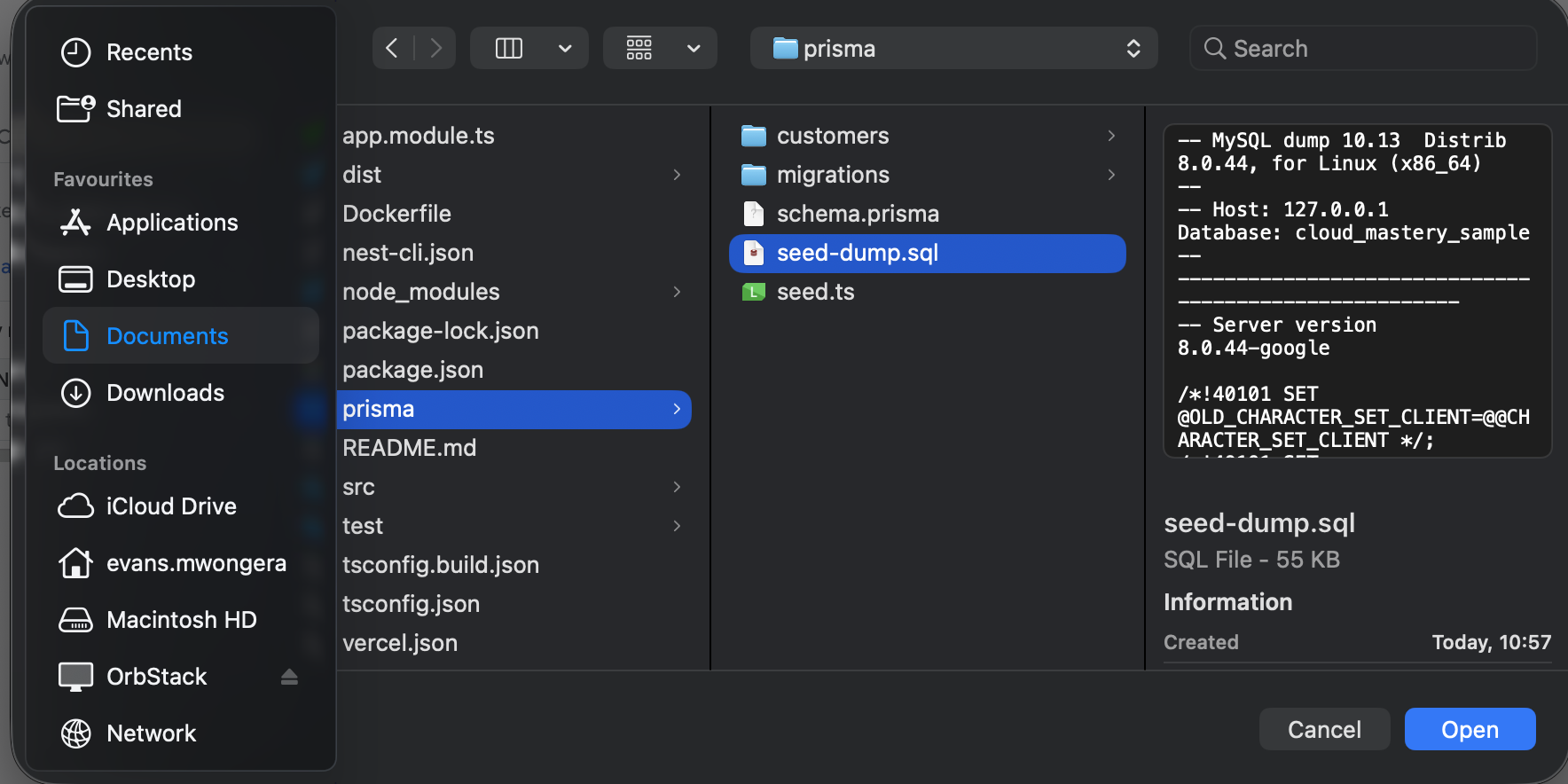Image resolution: width=1568 pixels, height=784 pixels.
Task: Click the SQL dump preview thumbnail
Action: coord(1357,291)
